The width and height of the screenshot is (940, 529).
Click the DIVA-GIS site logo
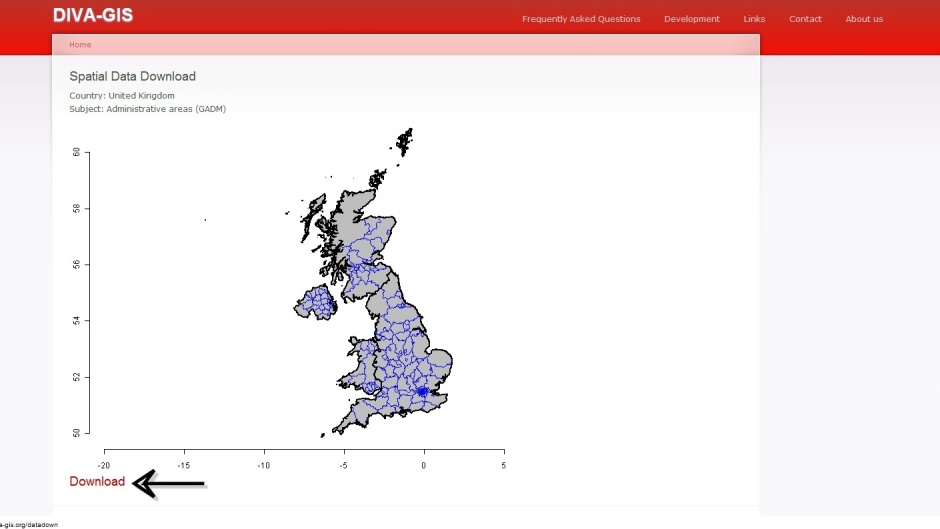93,15
